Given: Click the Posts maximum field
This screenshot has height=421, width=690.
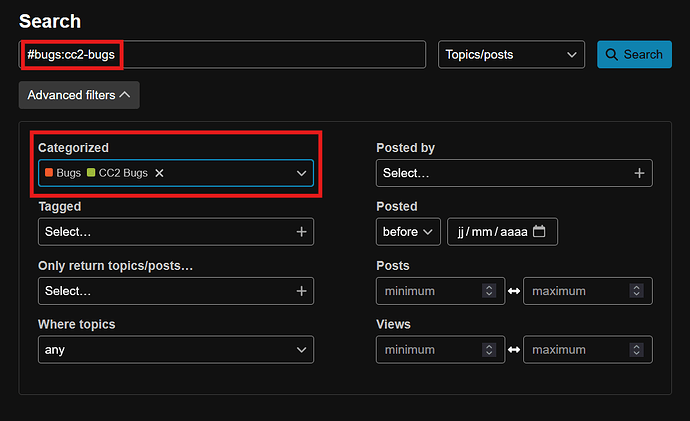Looking at the screenshot, I should pos(588,291).
